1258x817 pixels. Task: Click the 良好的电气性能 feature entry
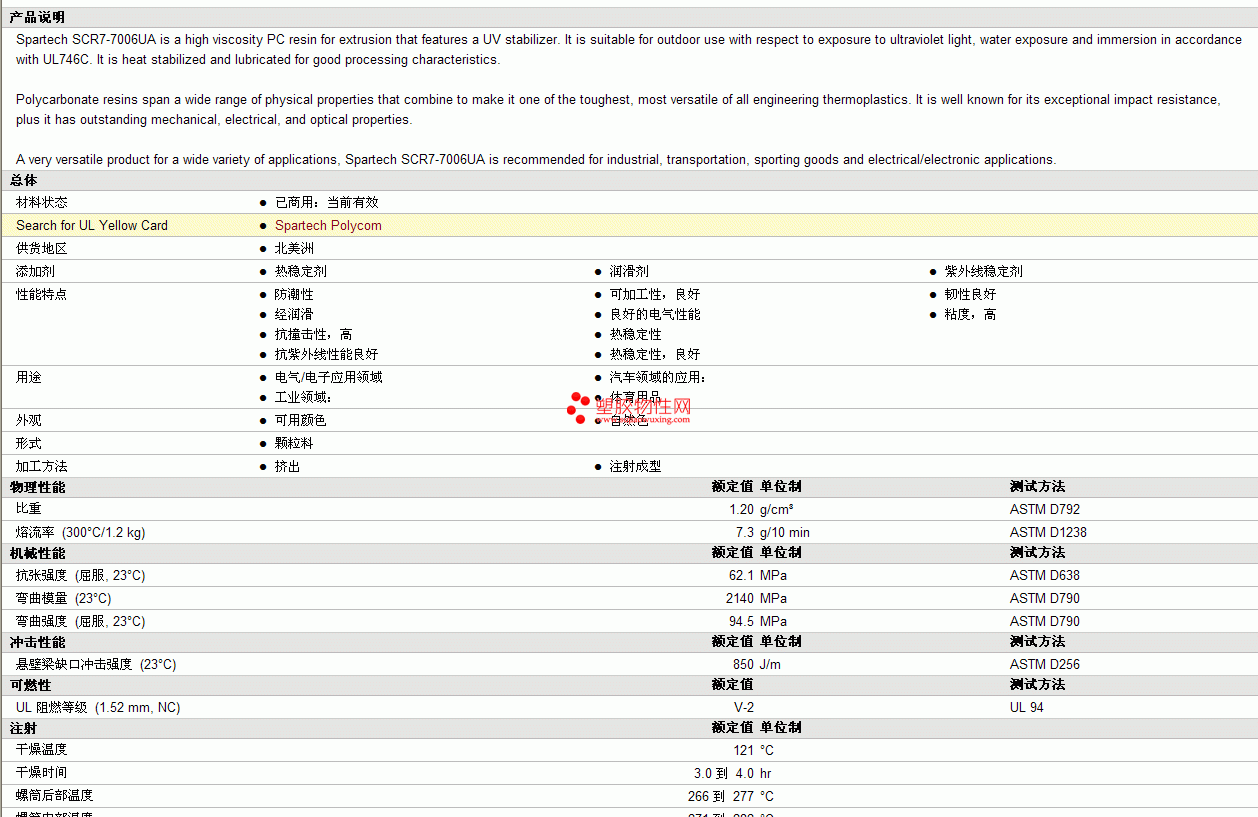coord(655,314)
